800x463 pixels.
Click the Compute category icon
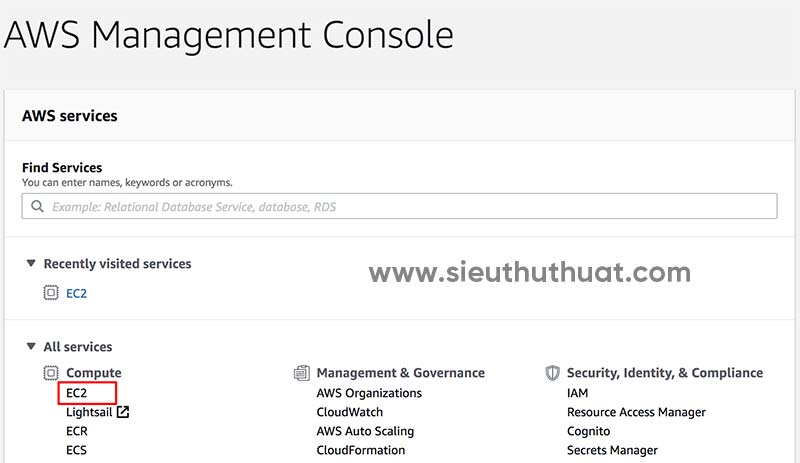tap(51, 373)
